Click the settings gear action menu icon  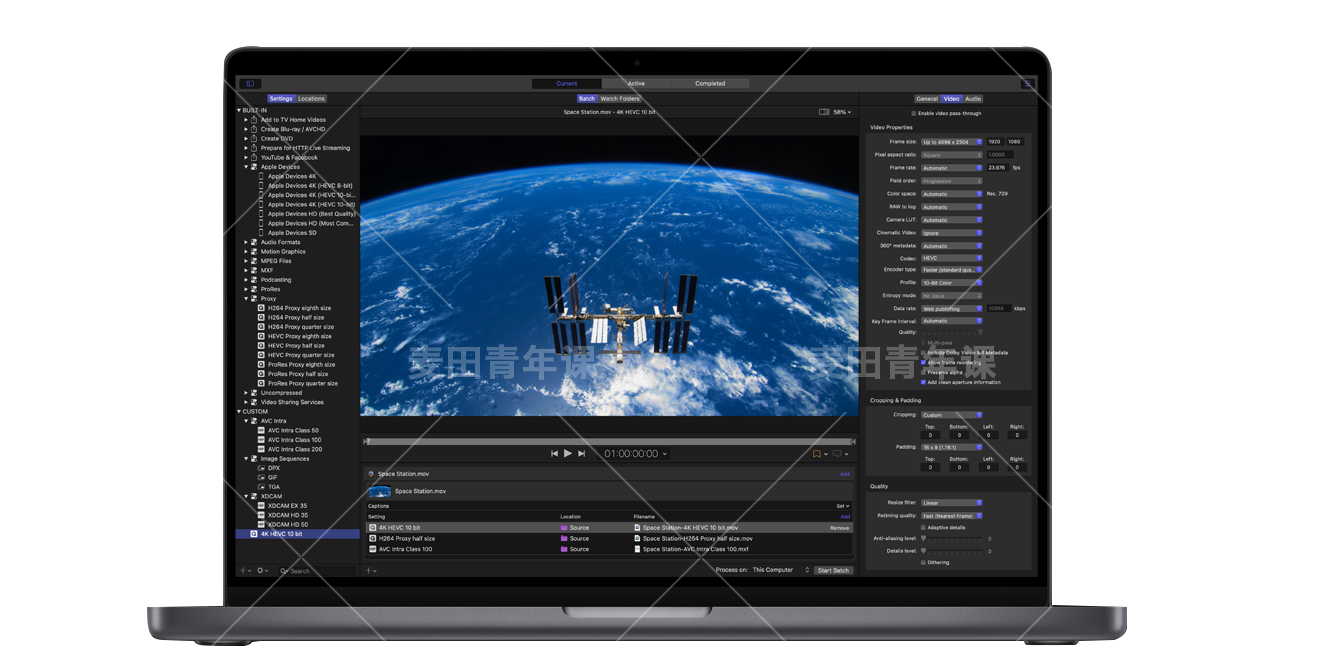click(x=261, y=571)
